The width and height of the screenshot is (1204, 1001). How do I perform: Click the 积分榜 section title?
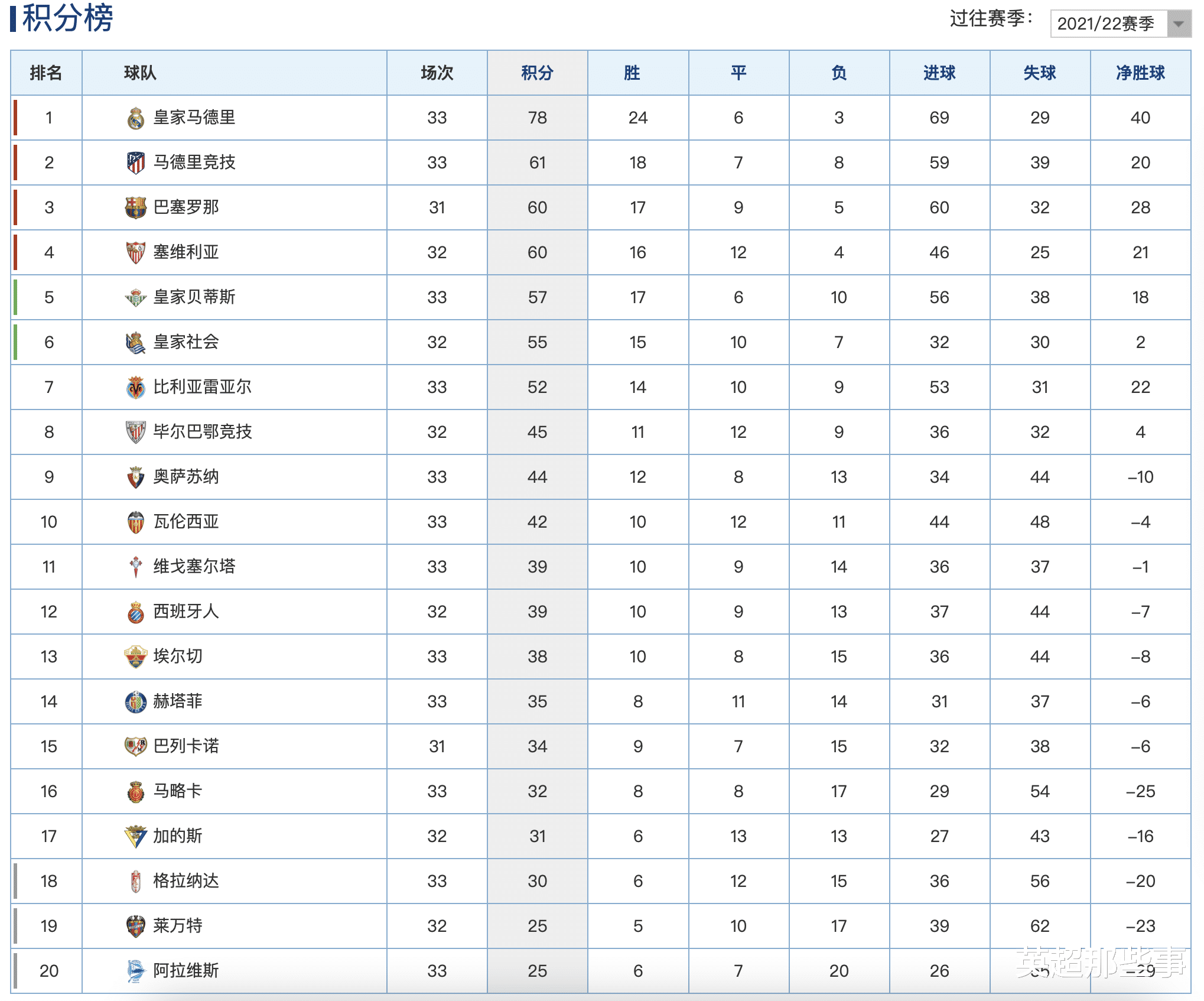tap(67, 18)
